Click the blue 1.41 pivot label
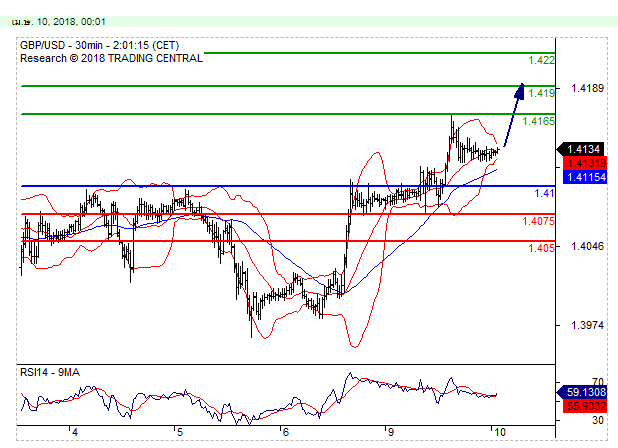618x448 pixels. click(x=544, y=193)
